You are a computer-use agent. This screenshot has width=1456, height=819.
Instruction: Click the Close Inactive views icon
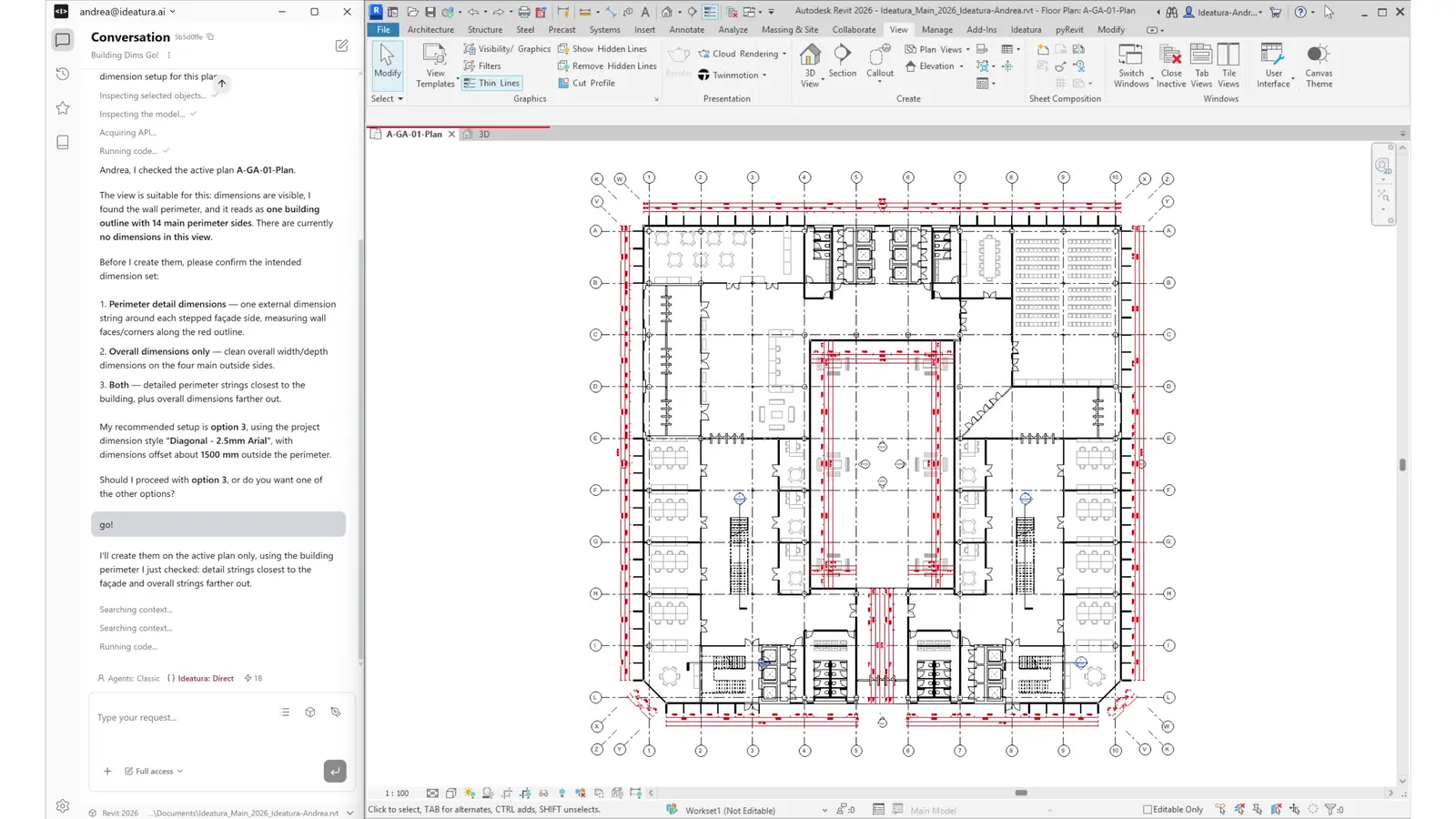pyautogui.click(x=1171, y=55)
